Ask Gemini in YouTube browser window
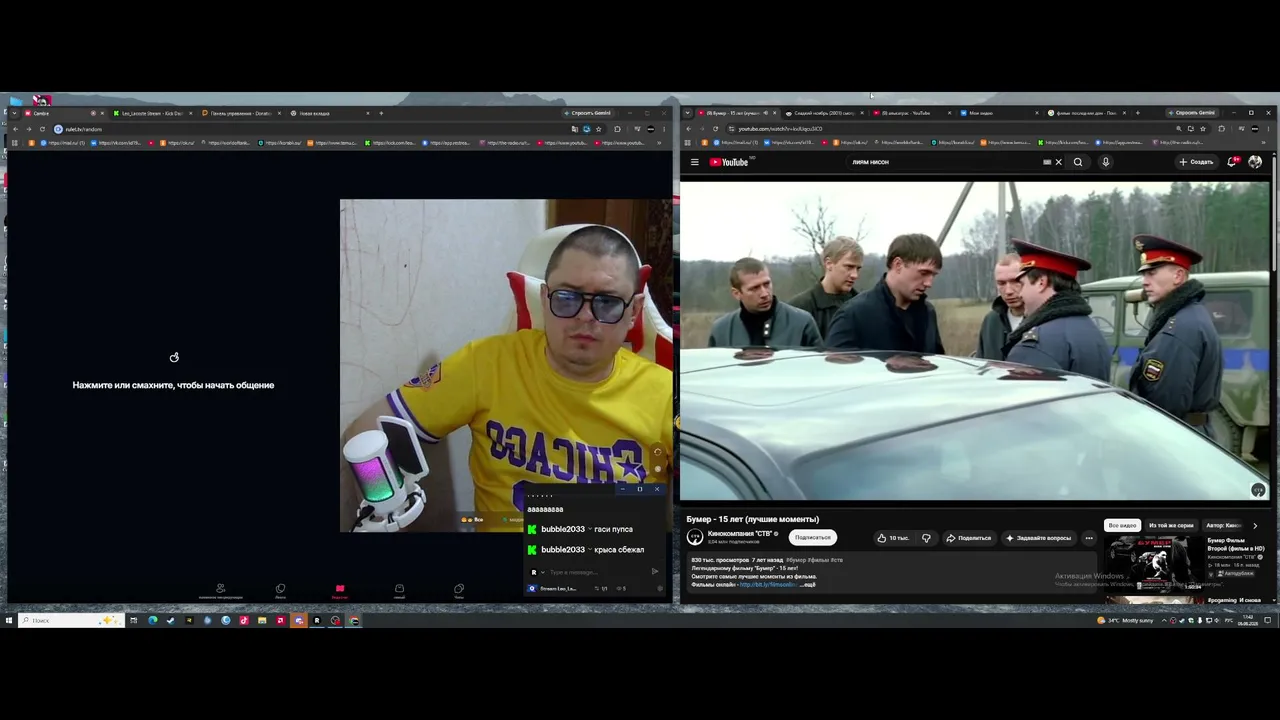The height and width of the screenshot is (720, 1280). click(x=1191, y=113)
